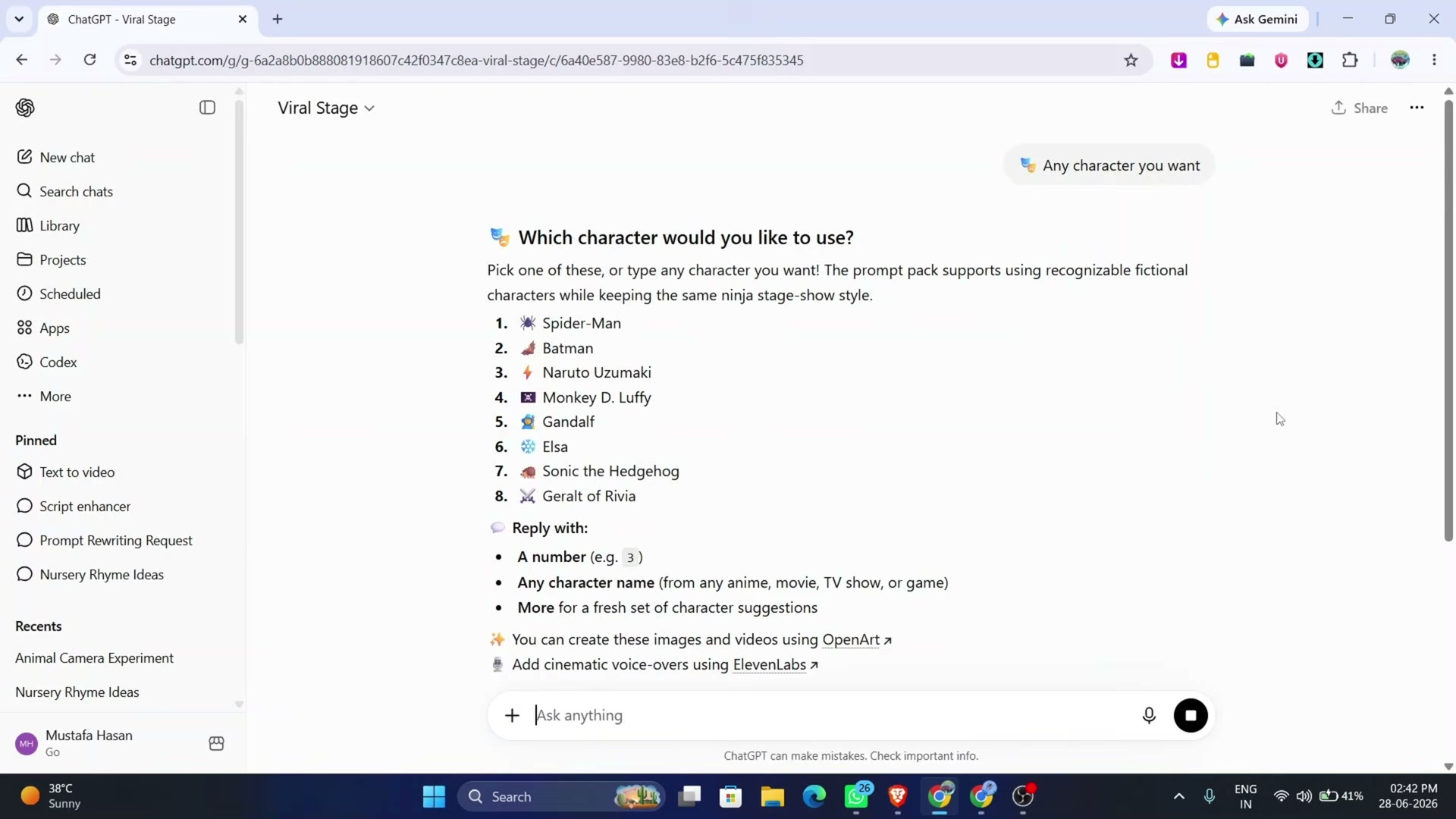Click the red shield extension icon
Screen dimensions: 1456x819
click(1281, 60)
